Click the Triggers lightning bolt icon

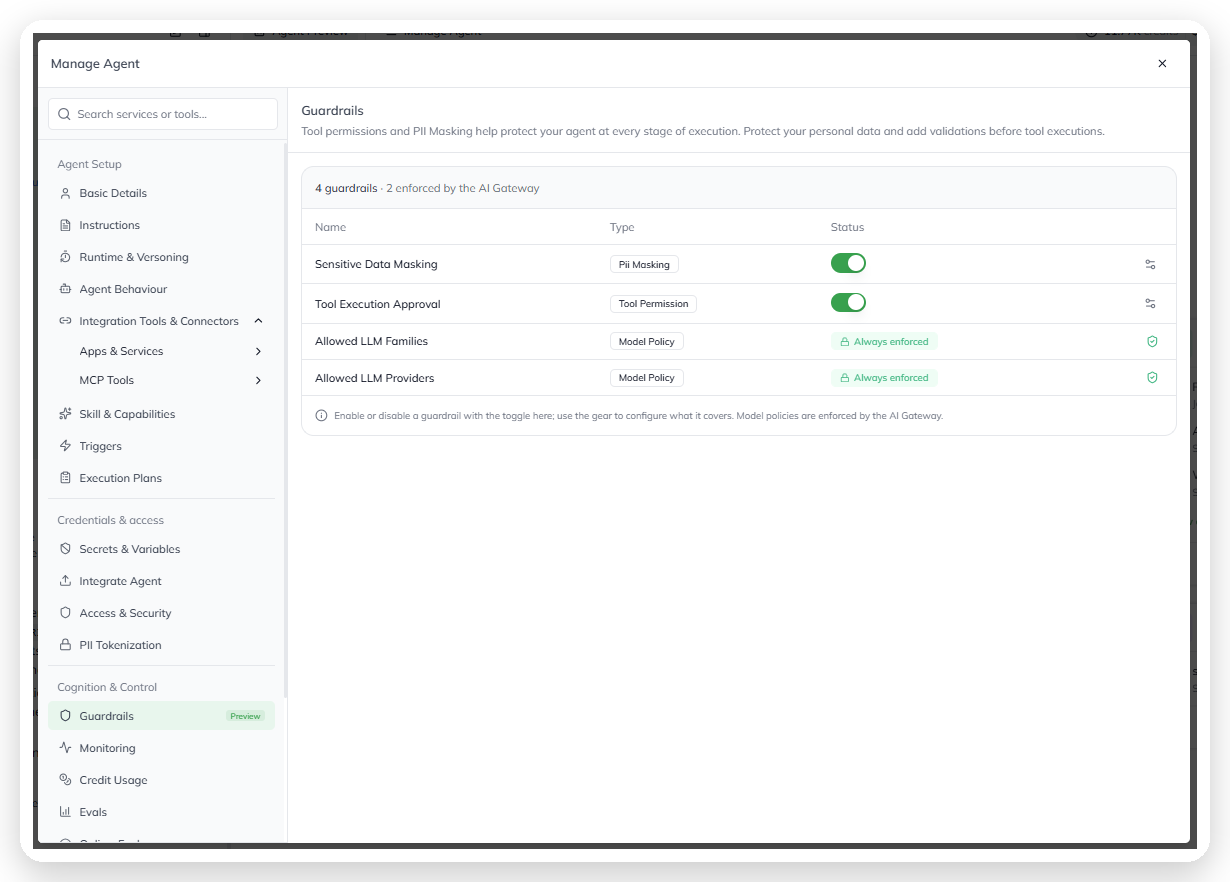tap(65, 446)
